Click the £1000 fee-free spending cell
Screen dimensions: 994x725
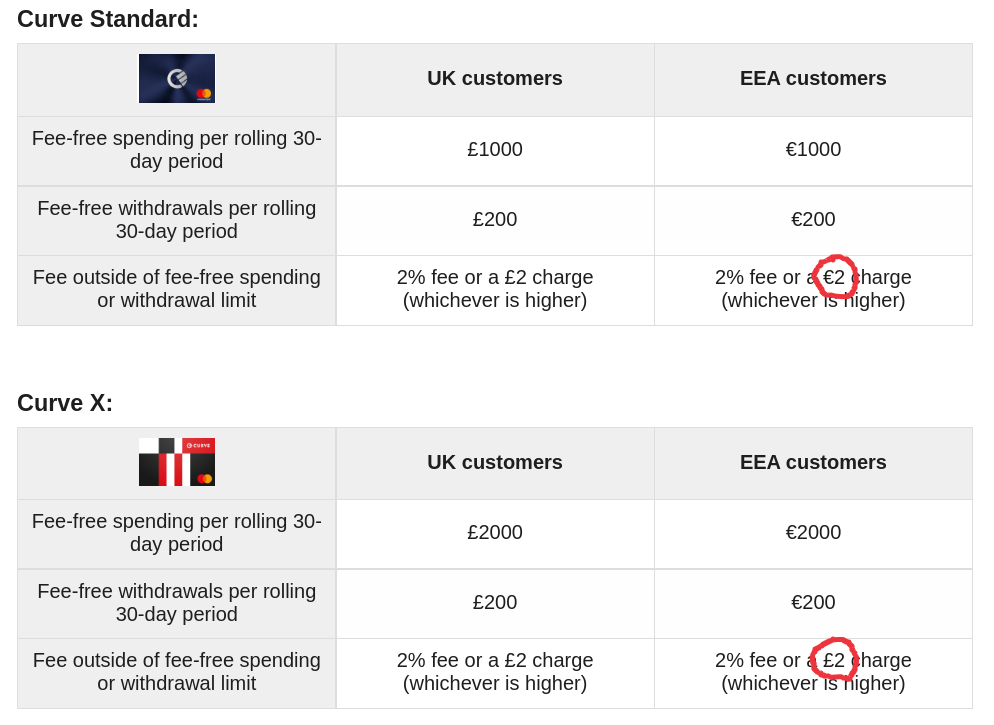pos(495,150)
